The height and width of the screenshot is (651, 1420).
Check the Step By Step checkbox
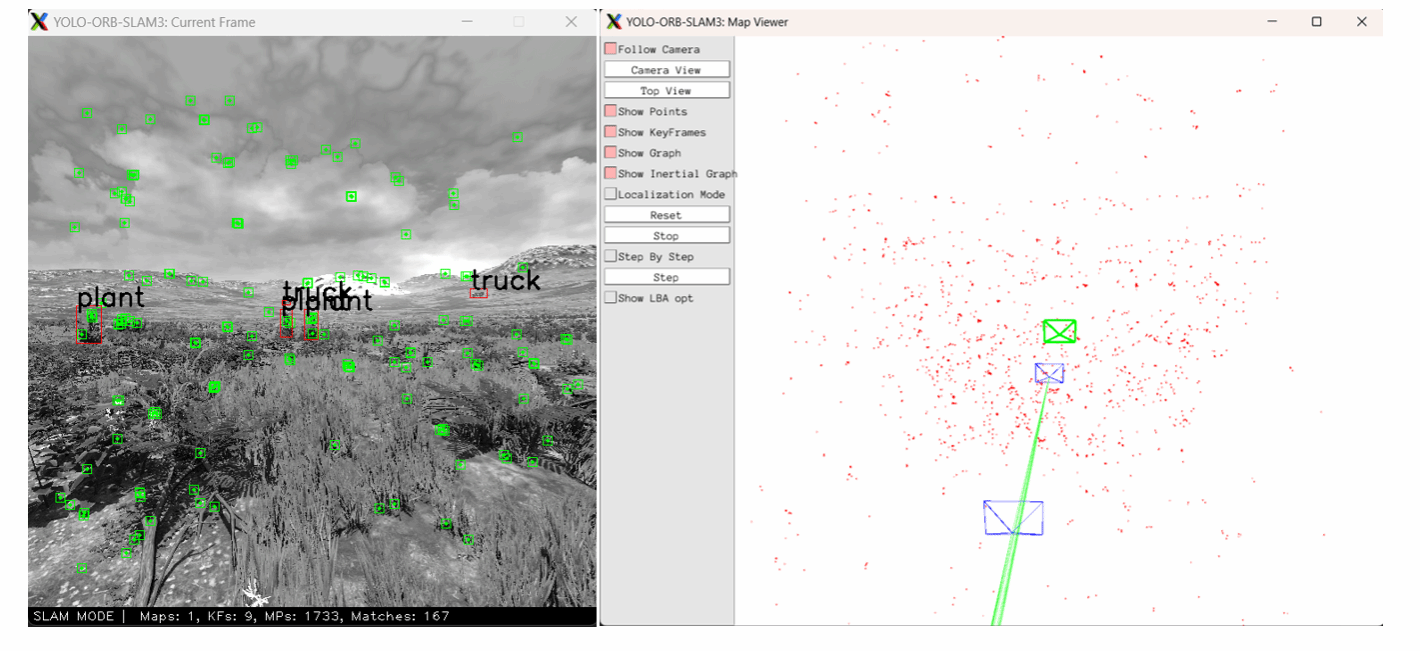(611, 257)
